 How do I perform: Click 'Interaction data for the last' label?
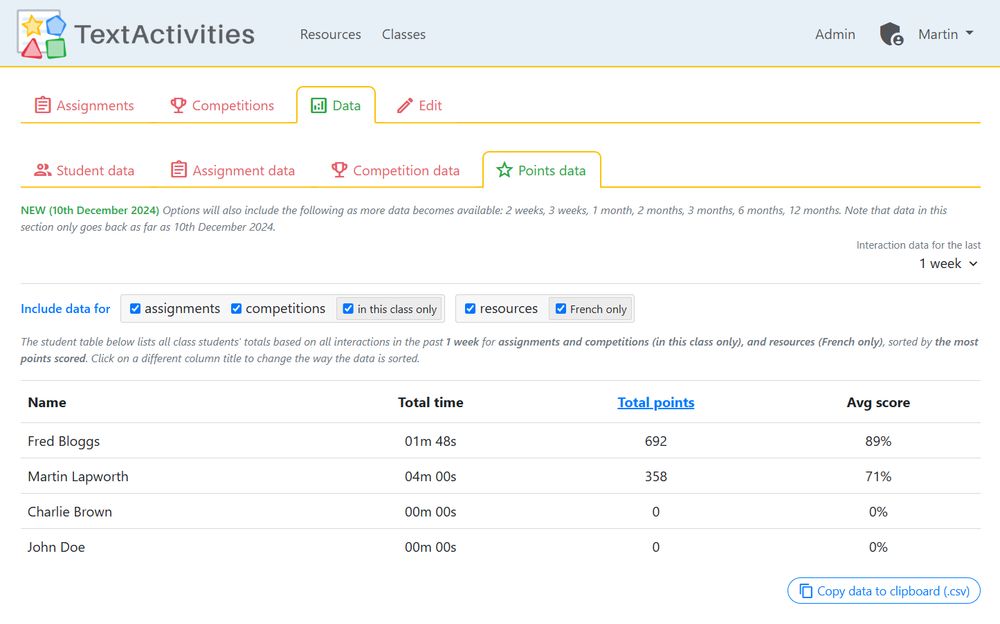point(918,245)
